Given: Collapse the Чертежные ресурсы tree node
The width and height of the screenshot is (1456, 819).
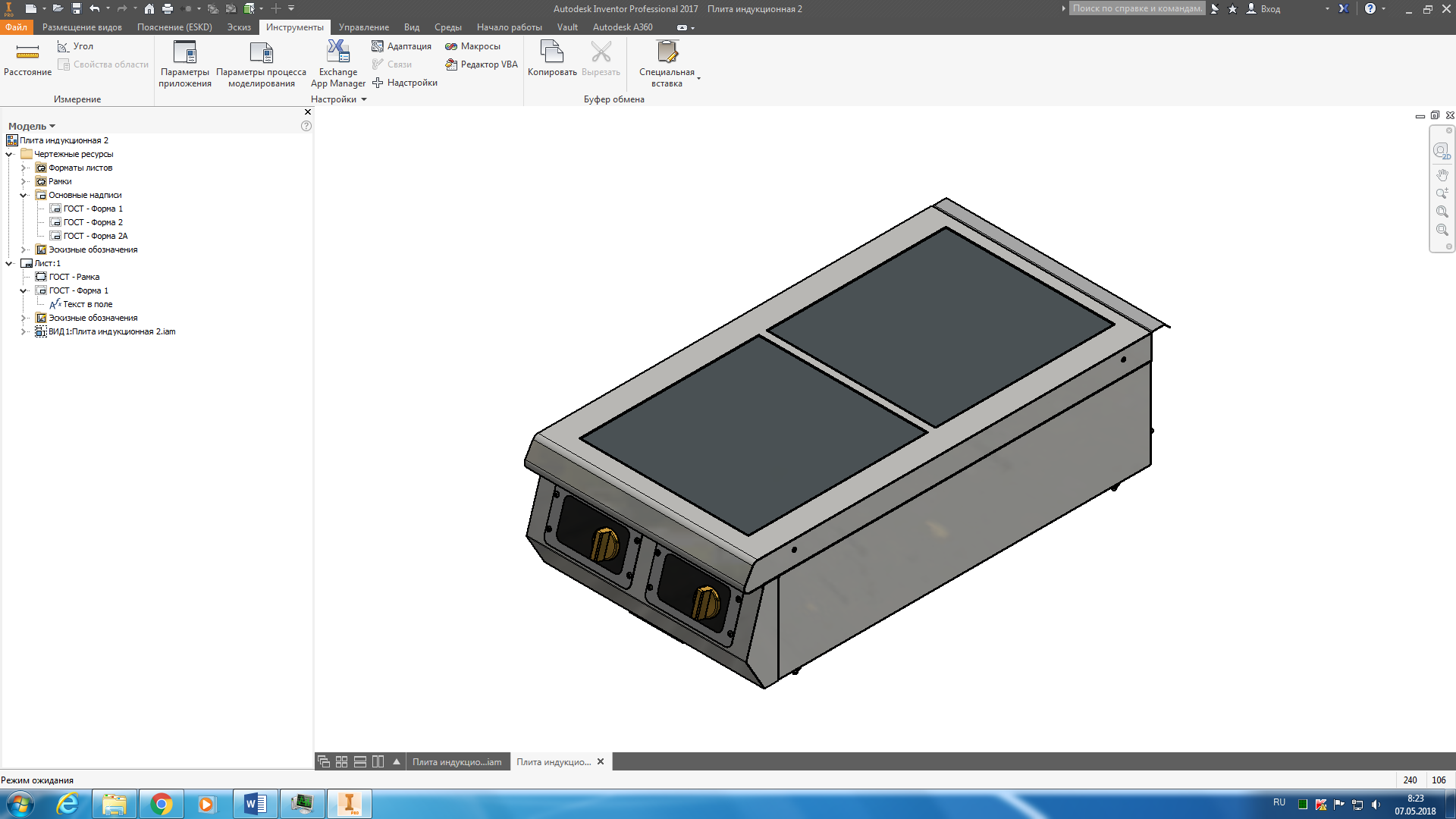Looking at the screenshot, I should [x=9, y=154].
